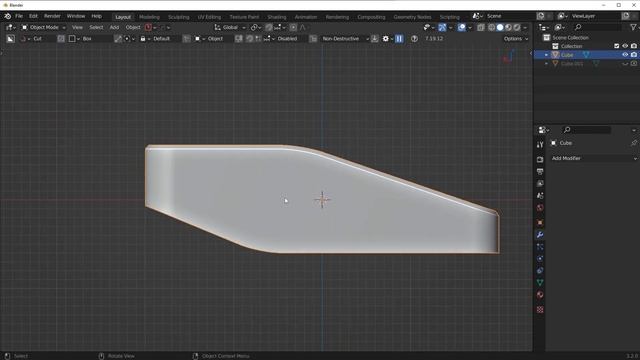The image size is (640, 360).
Task: Toggle the BoxCutter pause button
Action: point(399,39)
